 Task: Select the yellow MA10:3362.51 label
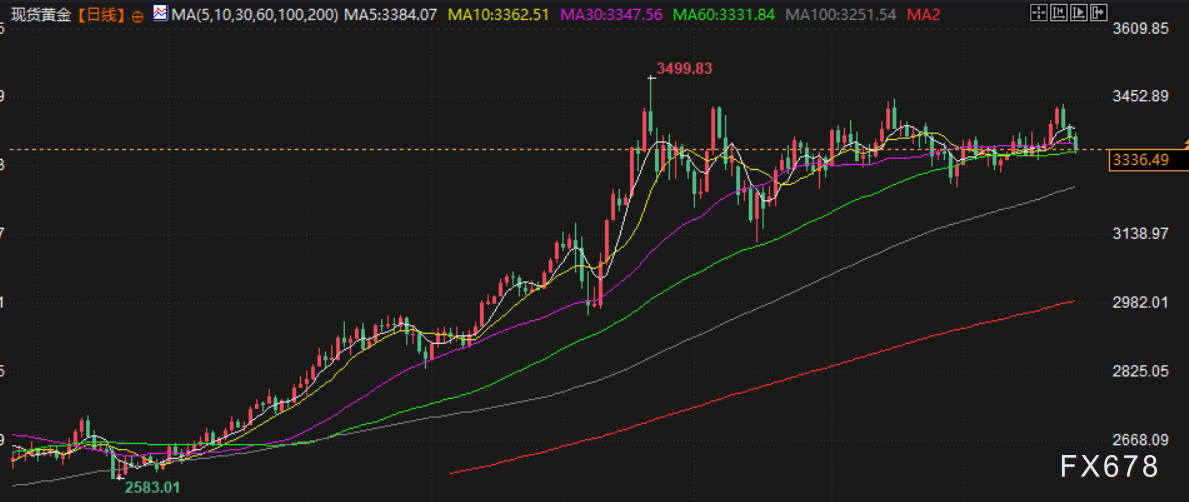click(x=497, y=15)
